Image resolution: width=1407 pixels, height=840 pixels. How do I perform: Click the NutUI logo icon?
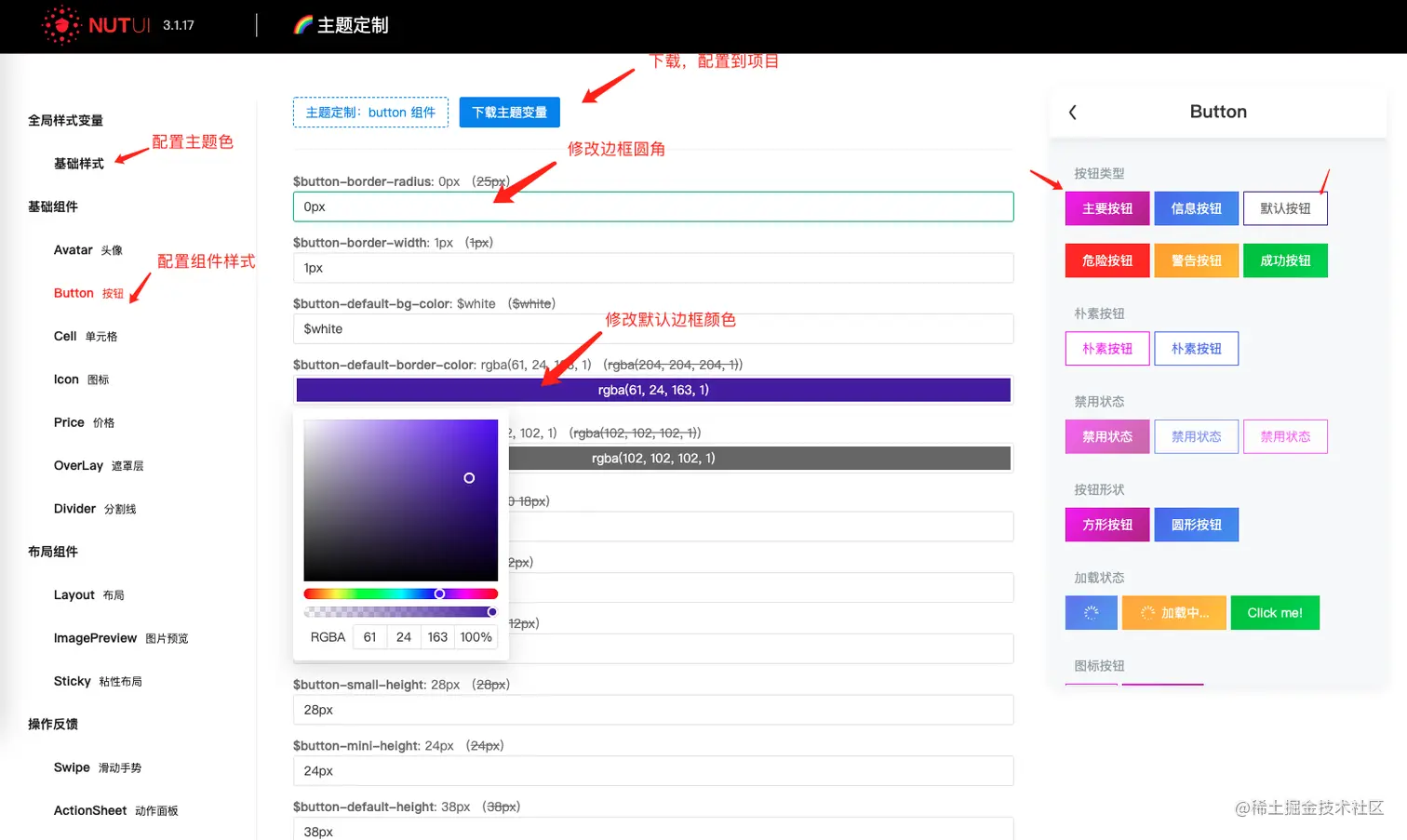(61, 25)
